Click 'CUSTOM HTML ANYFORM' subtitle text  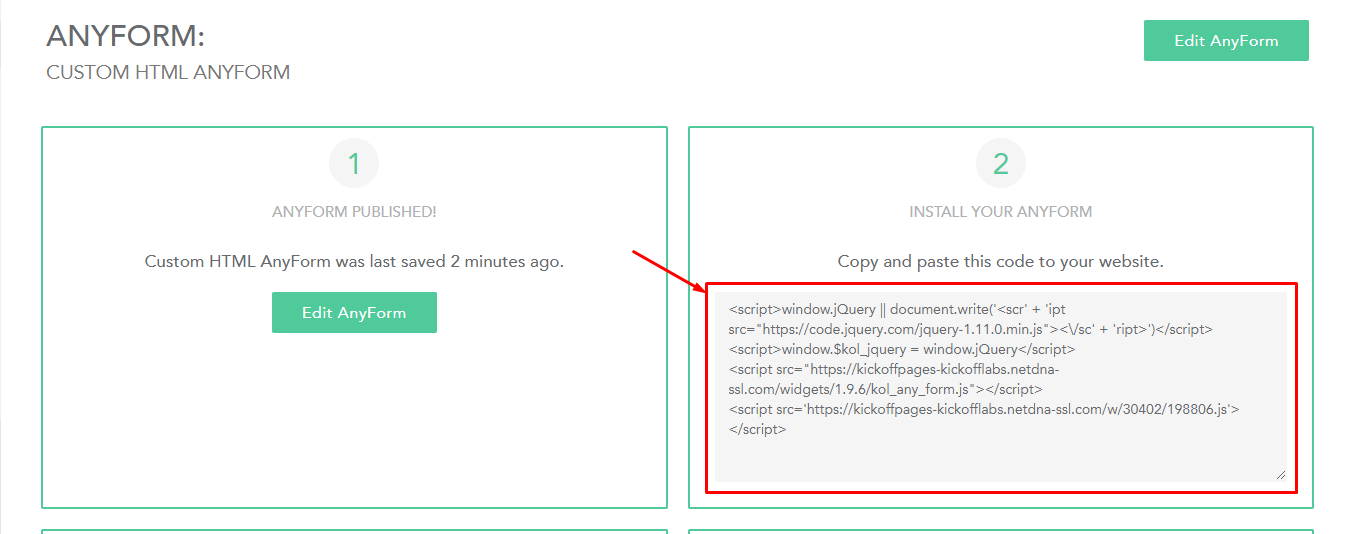click(x=168, y=73)
